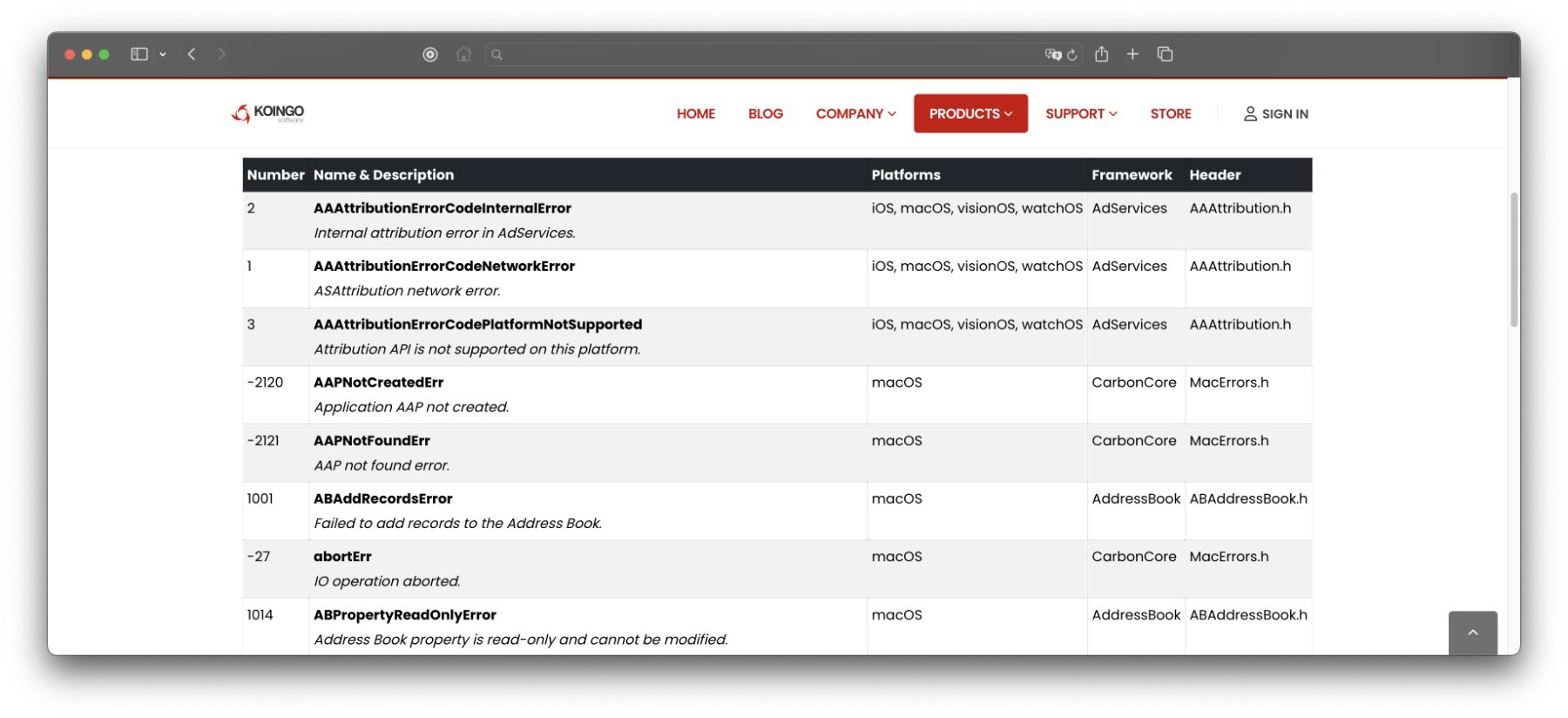Visit the Store link
The image size is (1568, 718).
coord(1170,113)
